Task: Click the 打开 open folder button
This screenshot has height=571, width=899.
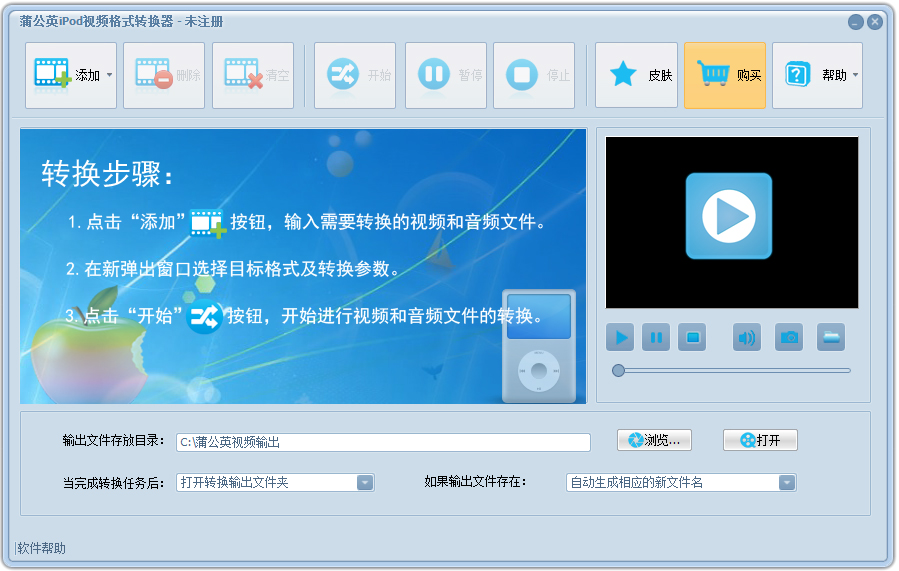Action: tap(760, 440)
